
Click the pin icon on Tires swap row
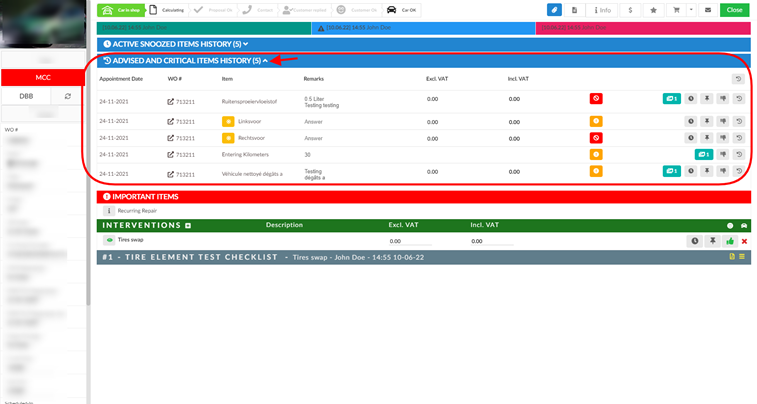(713, 241)
